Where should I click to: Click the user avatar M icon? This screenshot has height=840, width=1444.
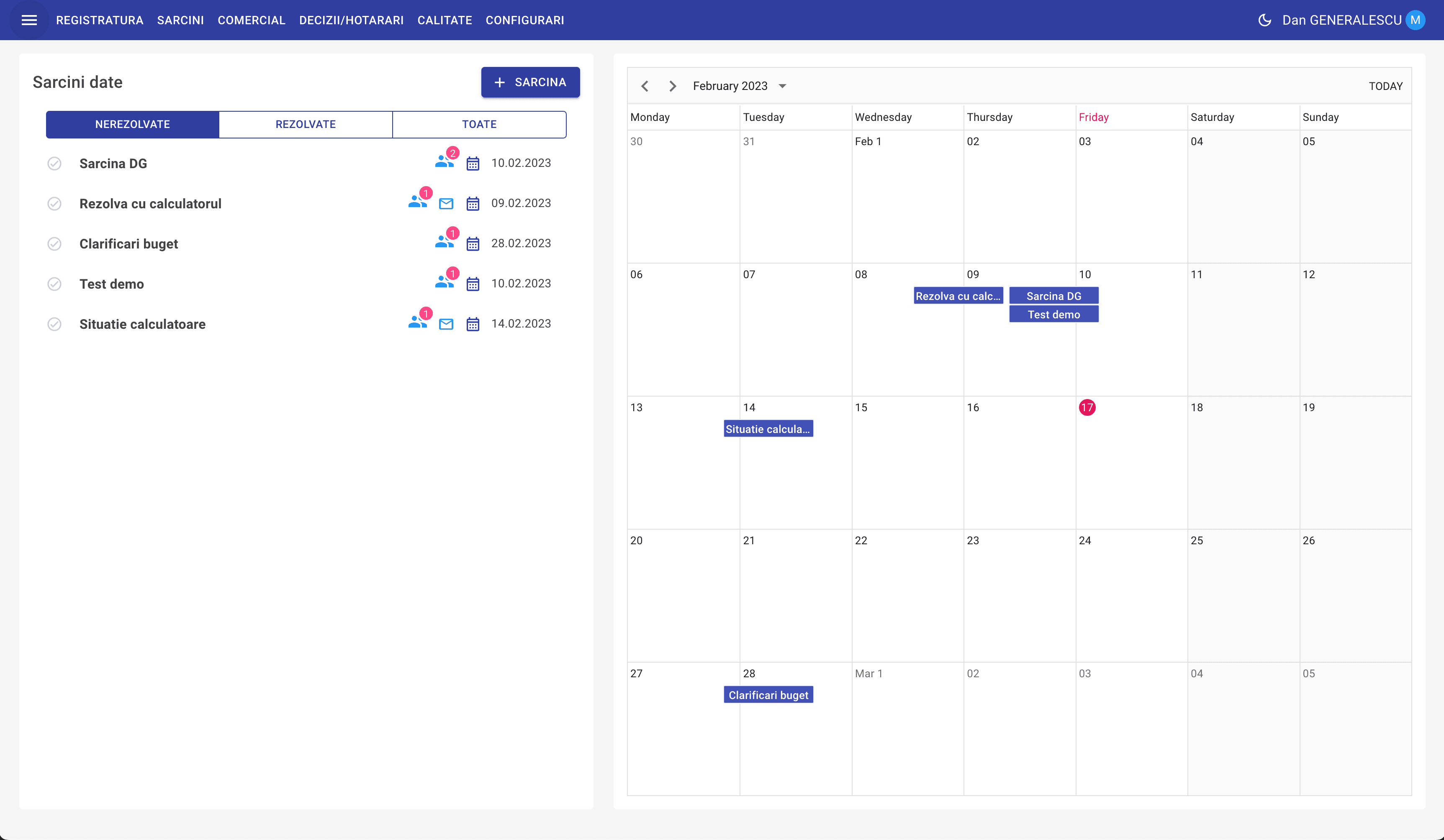click(x=1416, y=20)
